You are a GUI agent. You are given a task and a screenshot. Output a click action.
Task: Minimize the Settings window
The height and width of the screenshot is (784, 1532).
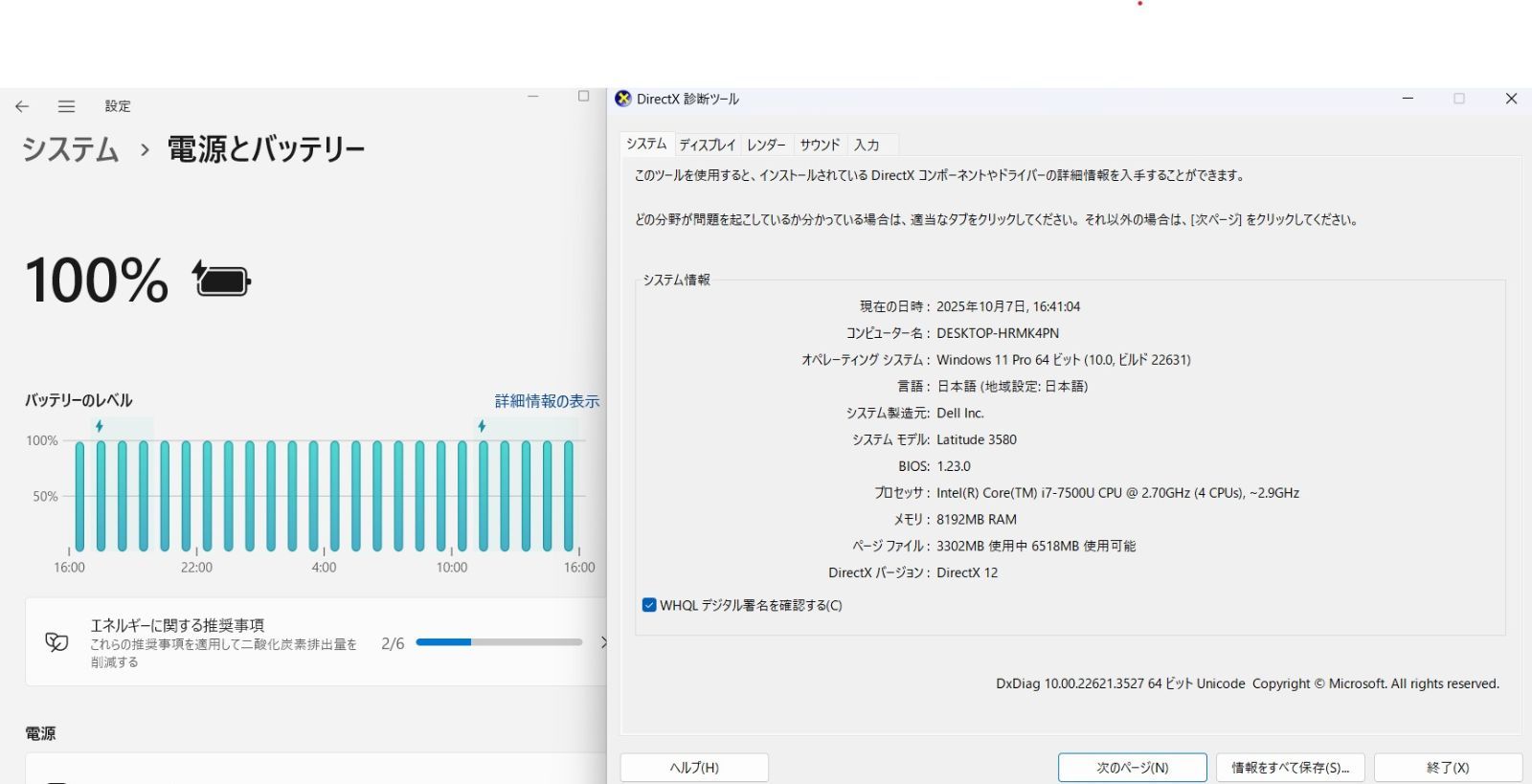(533, 97)
